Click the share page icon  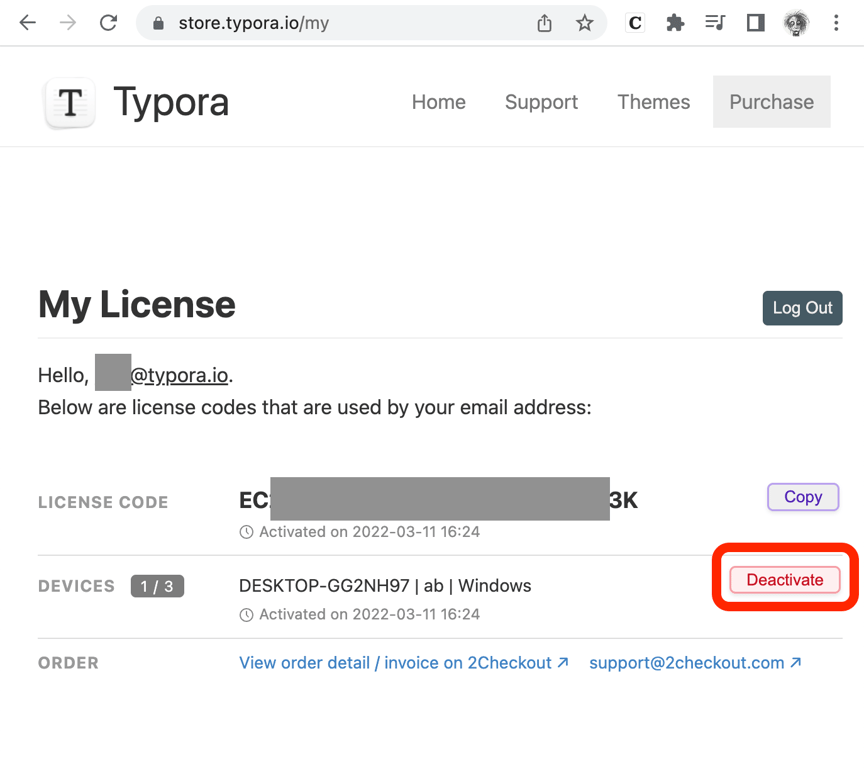click(544, 23)
